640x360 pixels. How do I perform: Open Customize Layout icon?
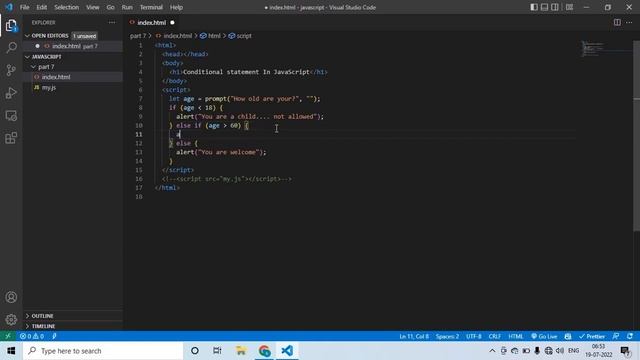click(569, 7)
